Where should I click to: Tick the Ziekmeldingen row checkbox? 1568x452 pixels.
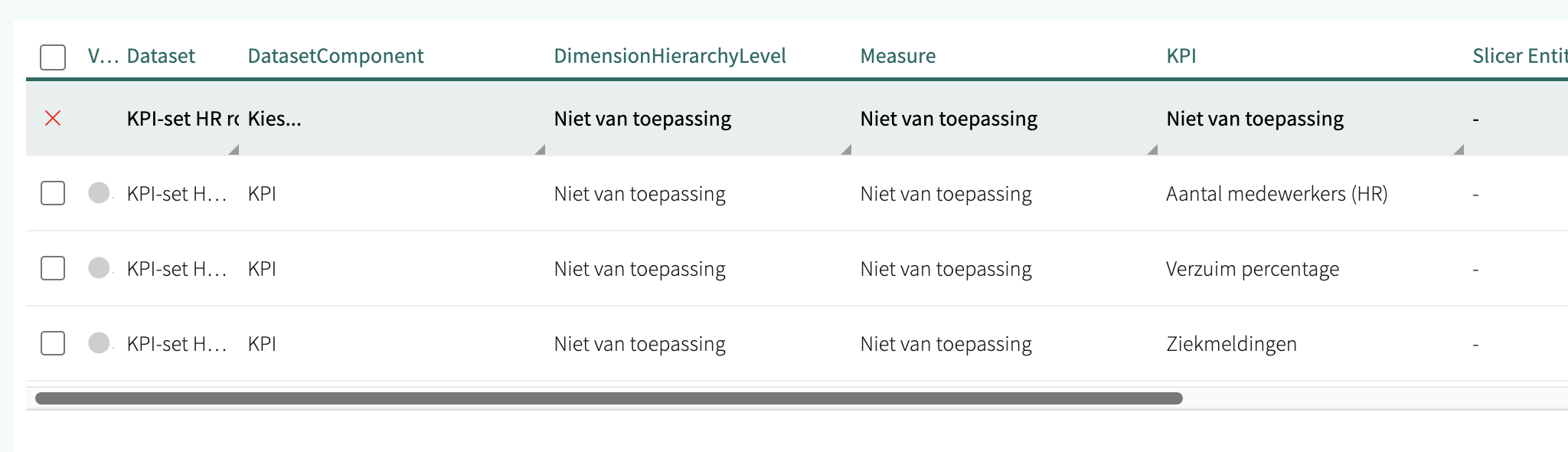pos(53,343)
